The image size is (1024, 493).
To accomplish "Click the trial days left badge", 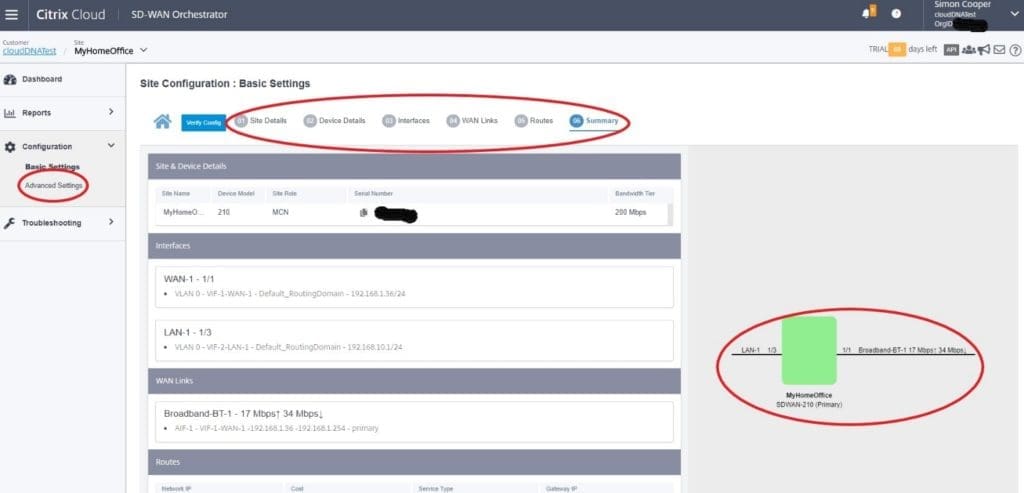I will 897,50.
